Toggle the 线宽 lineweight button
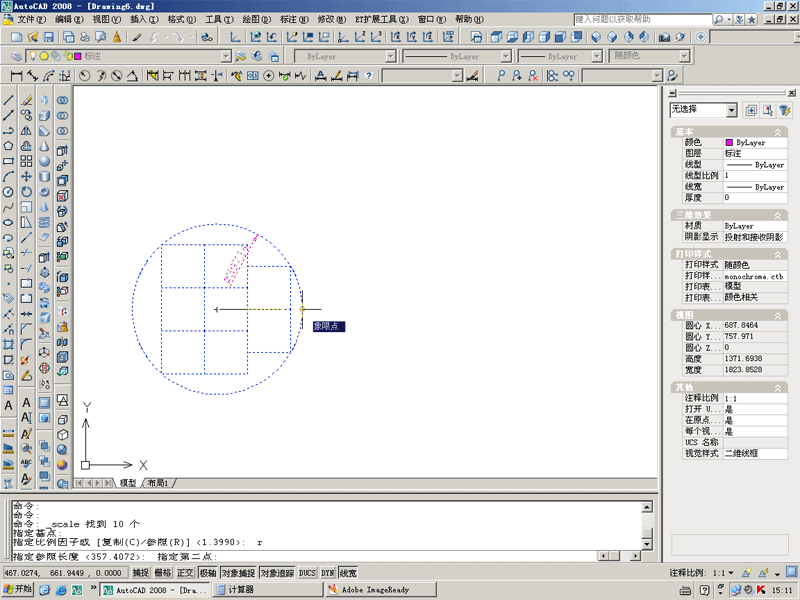The height and width of the screenshot is (600, 800). coord(348,573)
